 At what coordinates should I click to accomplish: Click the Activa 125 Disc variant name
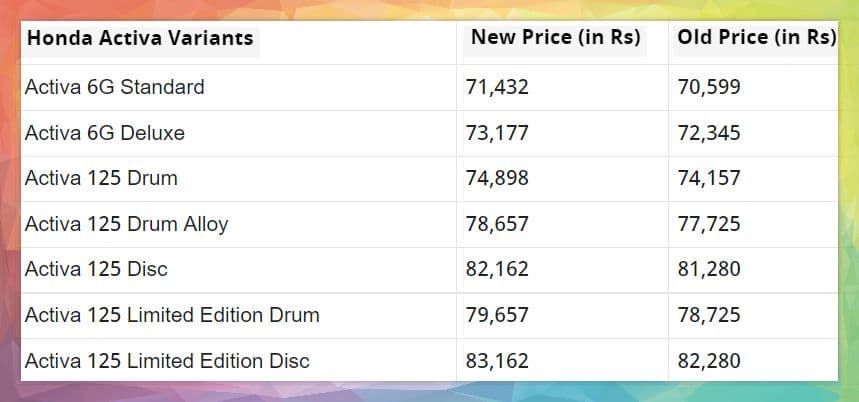click(96, 269)
